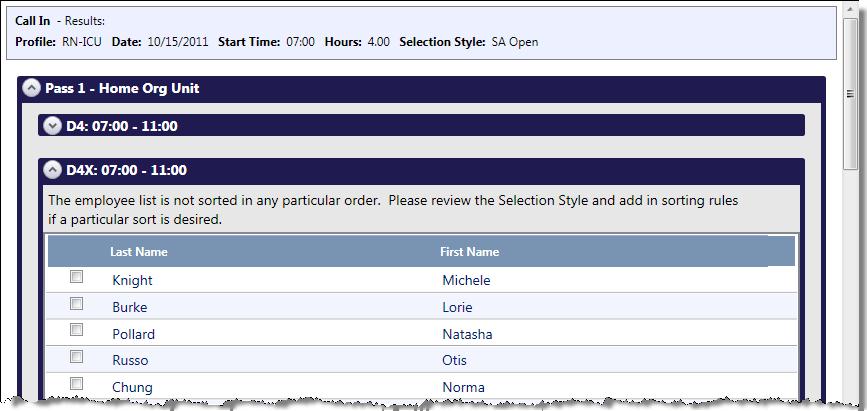Enable the checkbox for Russo Otis
This screenshot has width=867, height=411.
click(x=76, y=357)
